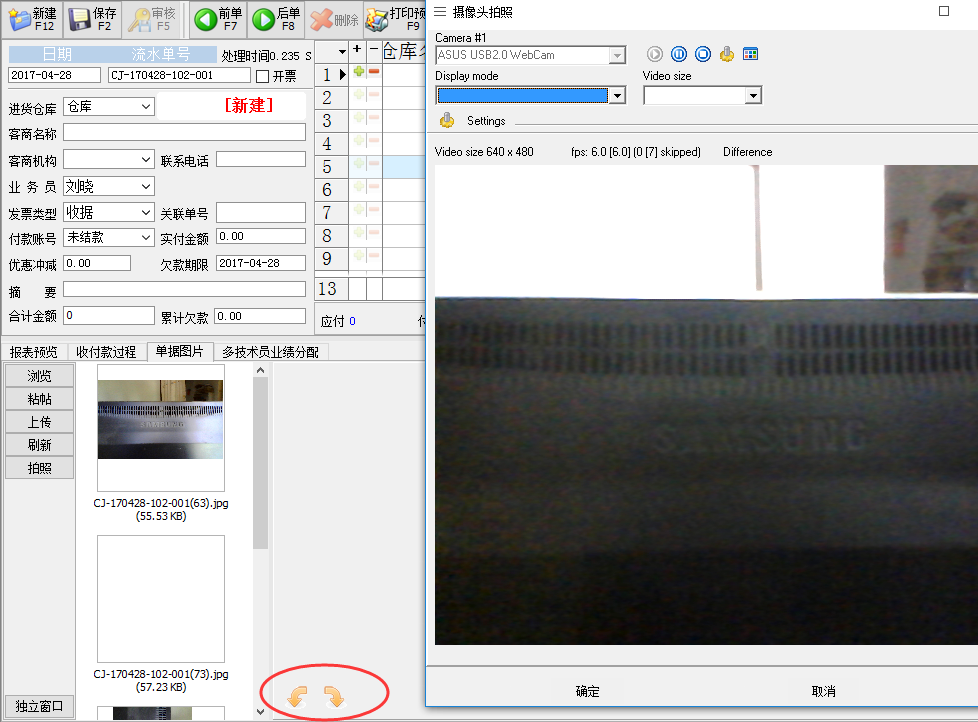This screenshot has width=978, height=722.
Task: Open the camera color grid icon
Action: [x=751, y=54]
